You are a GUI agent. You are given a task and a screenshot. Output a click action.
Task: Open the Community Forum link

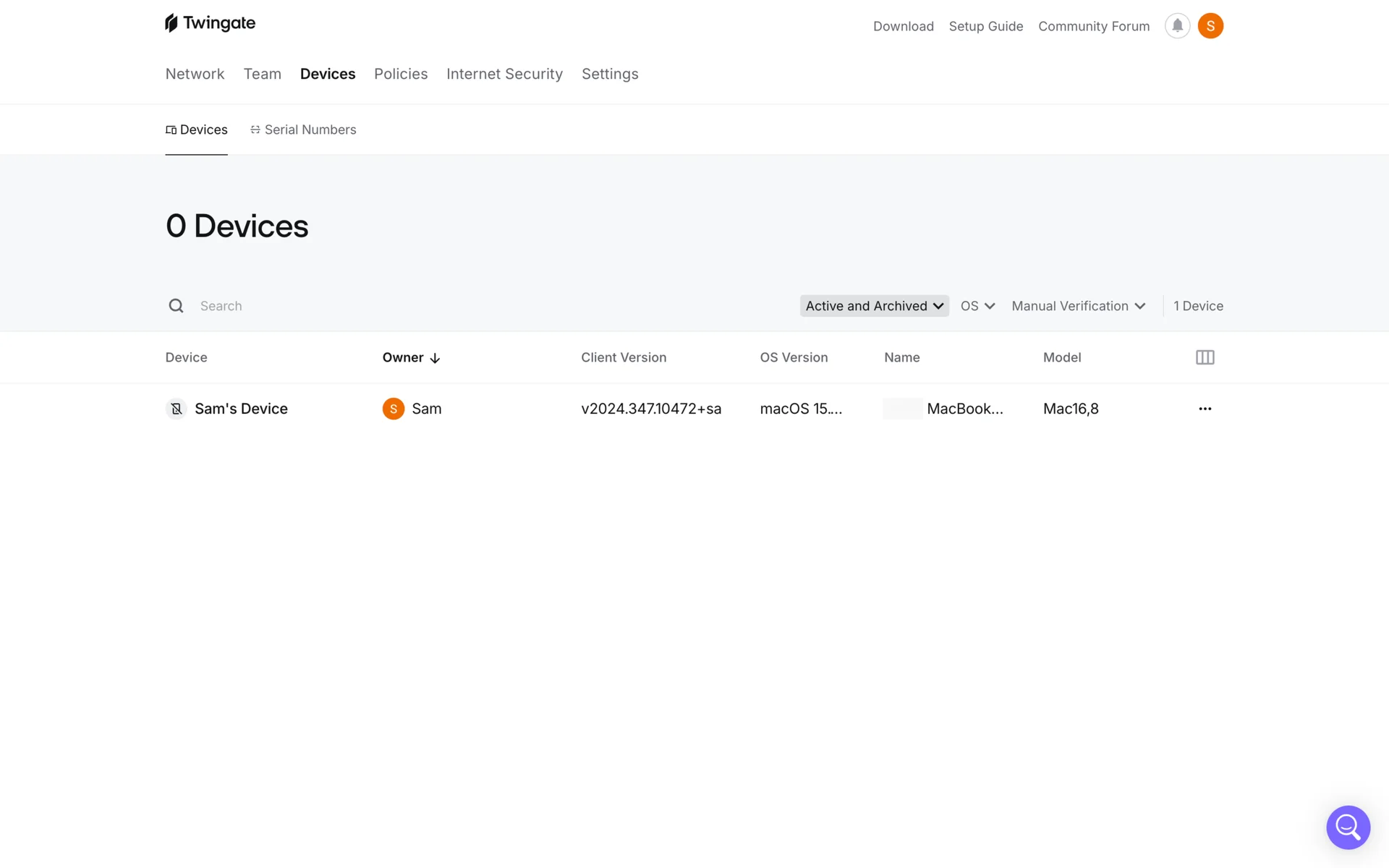coord(1093,26)
